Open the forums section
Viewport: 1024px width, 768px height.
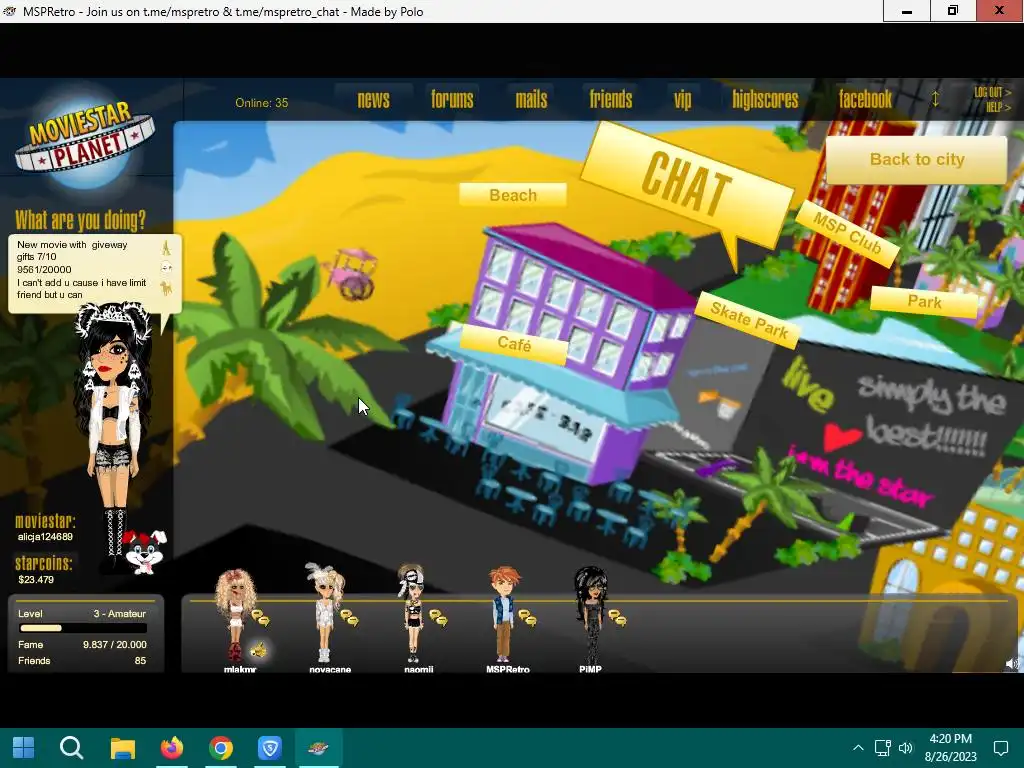click(x=452, y=99)
